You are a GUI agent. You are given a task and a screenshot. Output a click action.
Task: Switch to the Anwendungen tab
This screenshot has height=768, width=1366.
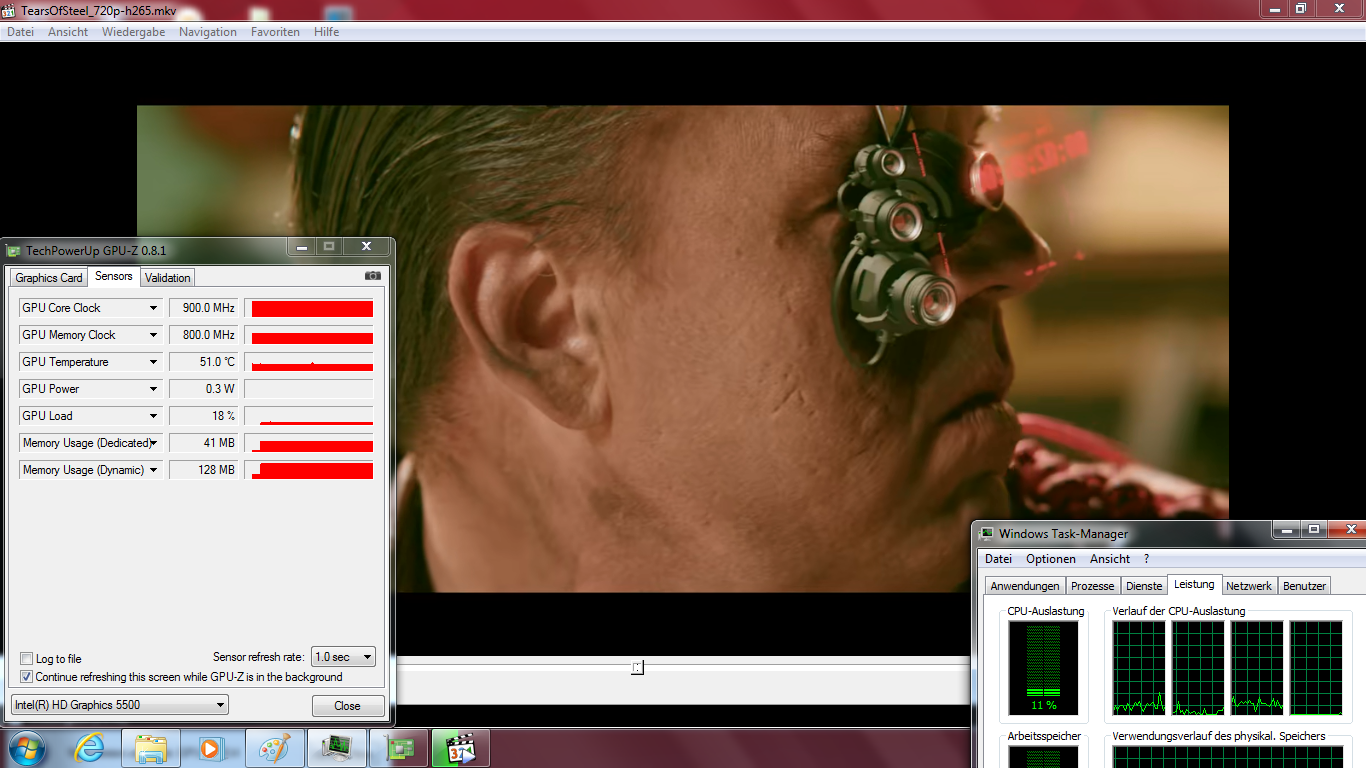(1025, 586)
